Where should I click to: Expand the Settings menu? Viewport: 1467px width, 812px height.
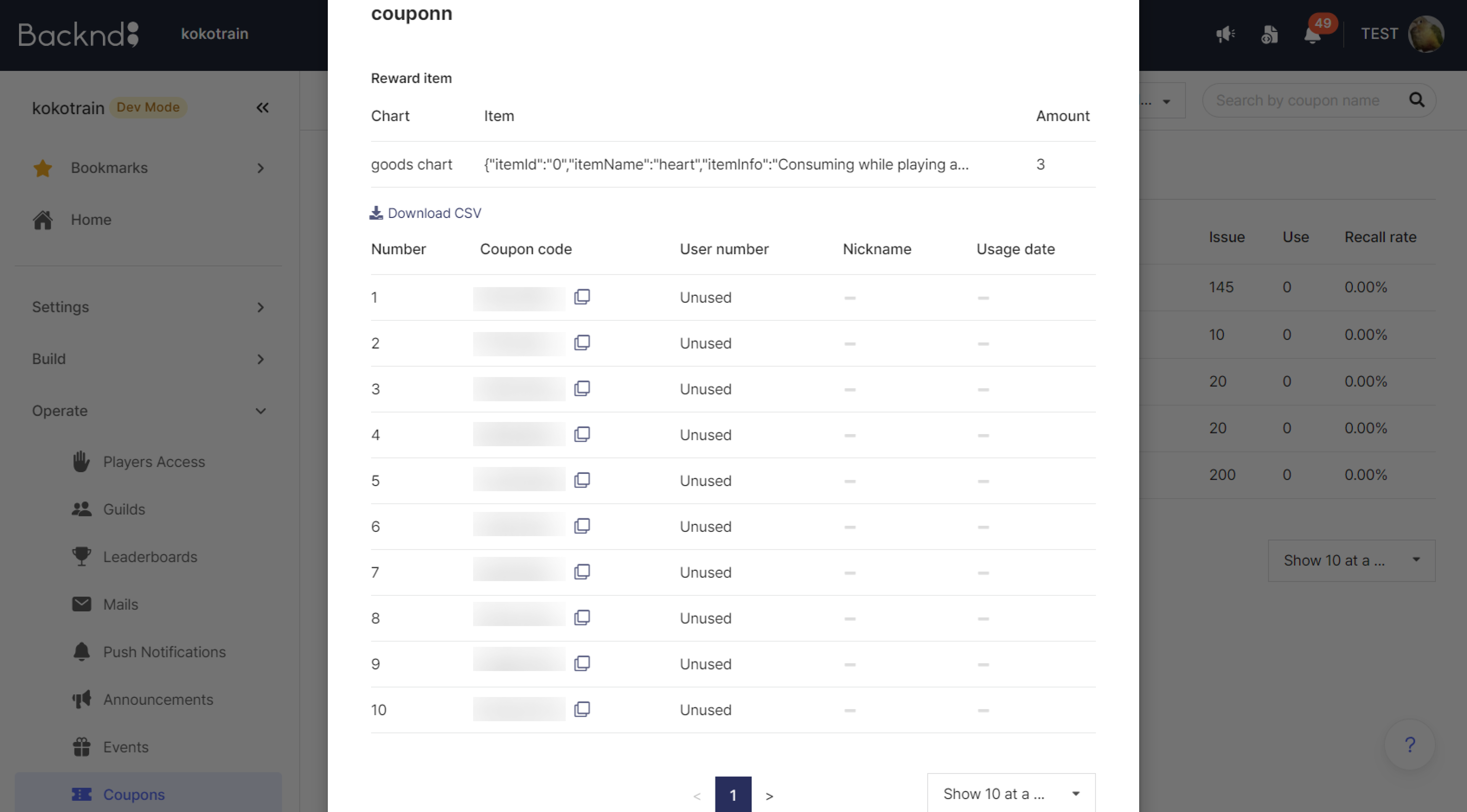[260, 307]
